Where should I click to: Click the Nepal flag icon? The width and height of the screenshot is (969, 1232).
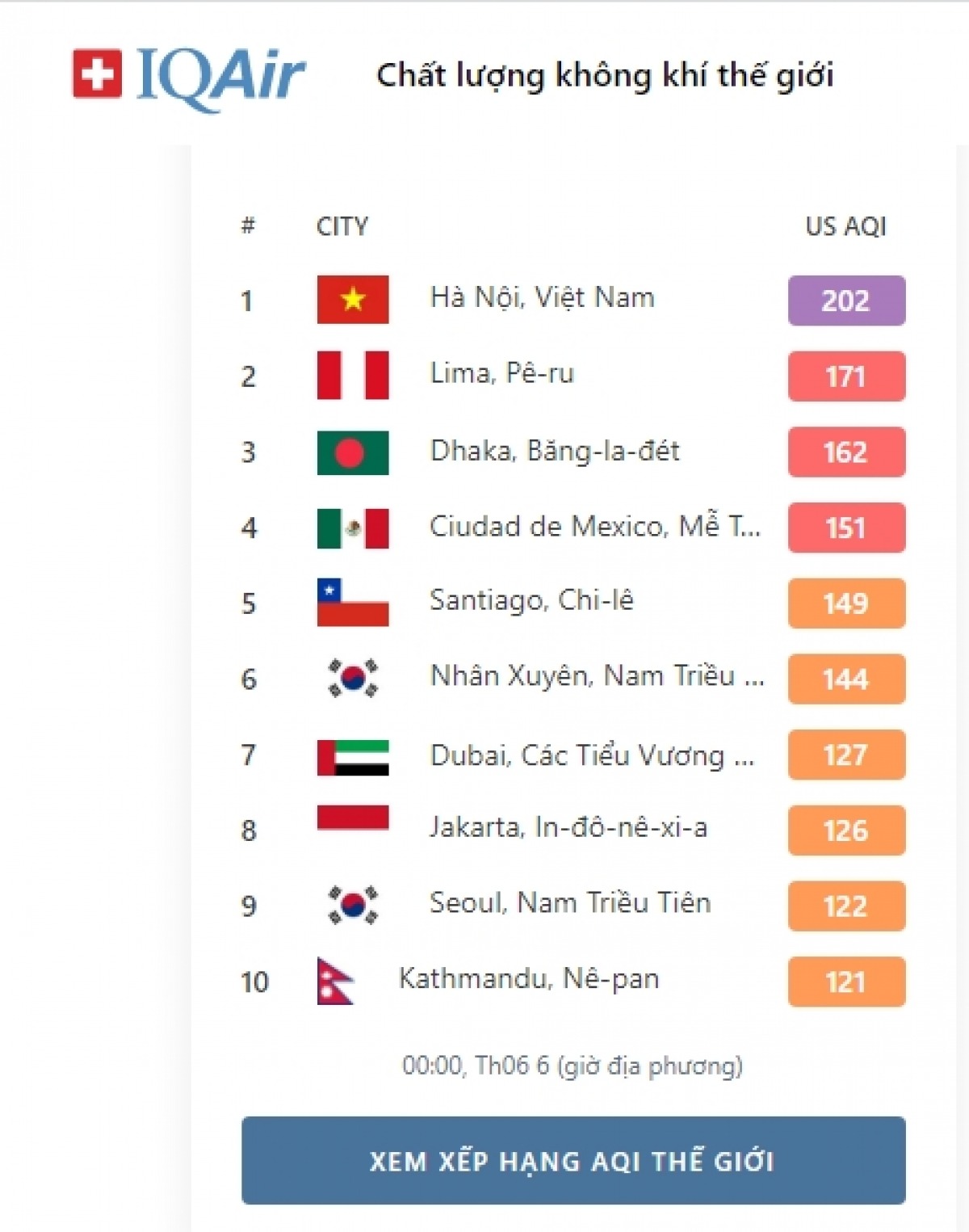click(336, 981)
